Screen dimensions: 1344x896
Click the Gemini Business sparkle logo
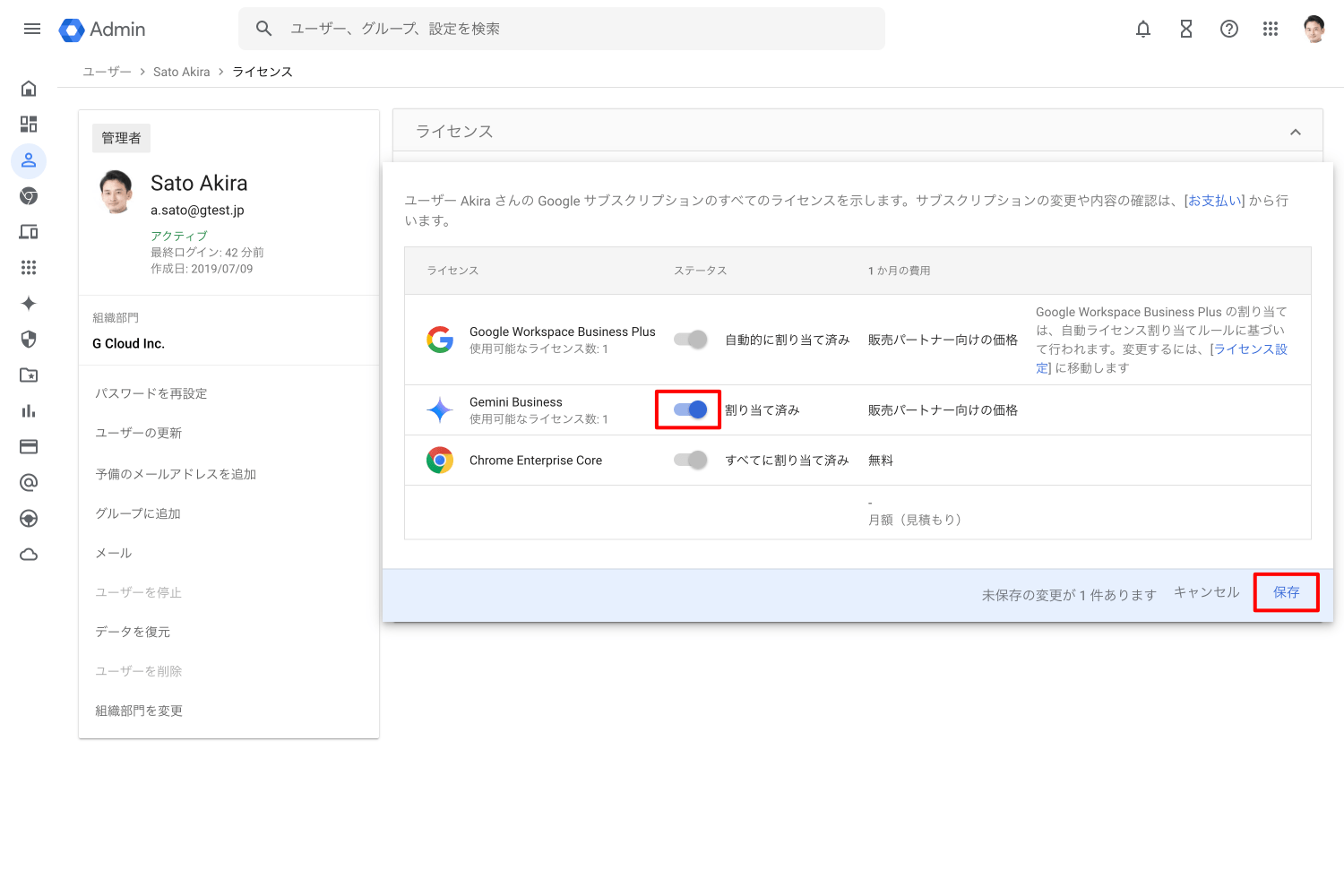pos(440,409)
